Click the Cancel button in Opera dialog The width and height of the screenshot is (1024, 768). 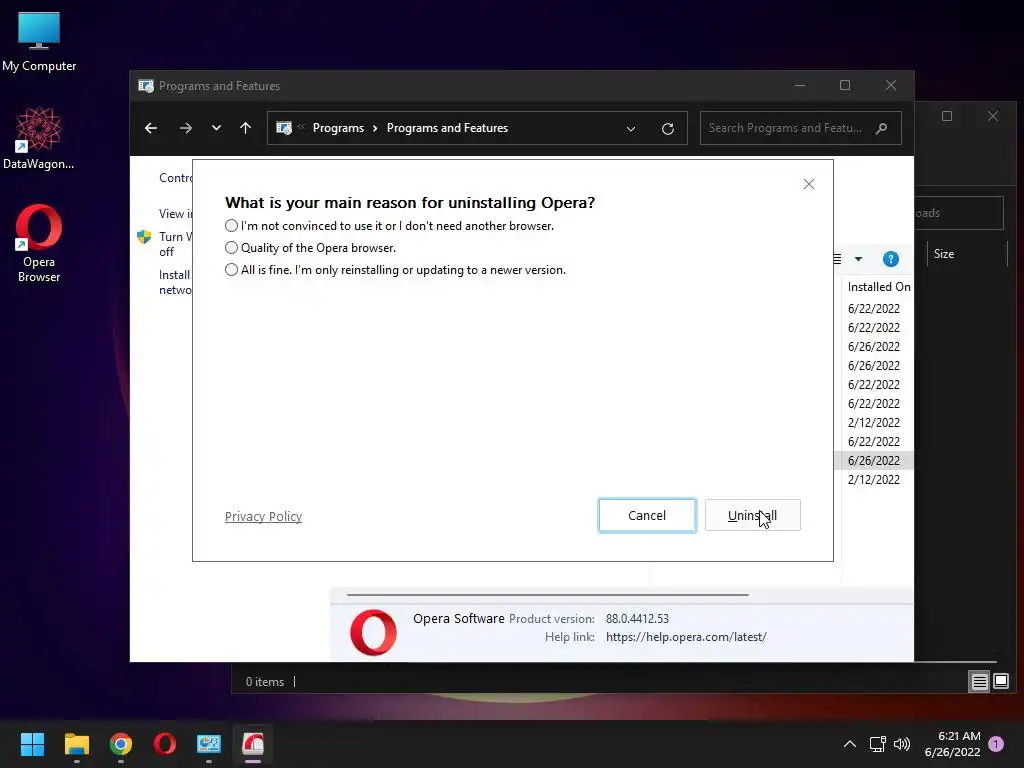coord(647,515)
